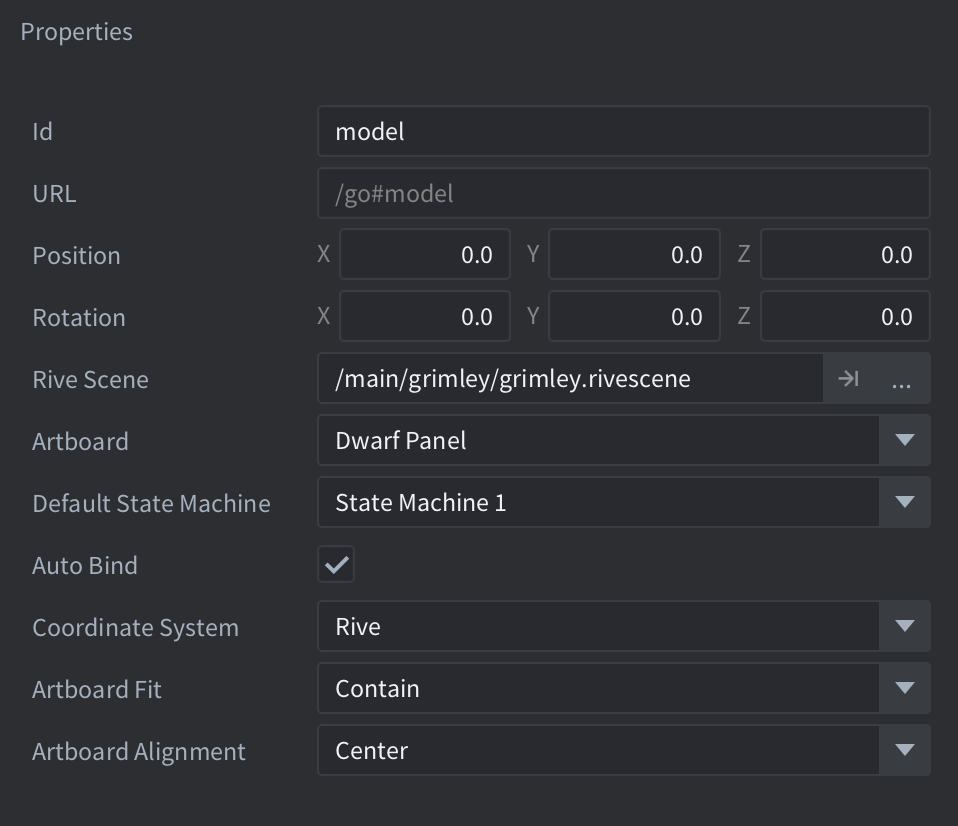Click the go-to-resource arrow icon for Rive Scene
Screen dimensions: 958x826
point(848,379)
